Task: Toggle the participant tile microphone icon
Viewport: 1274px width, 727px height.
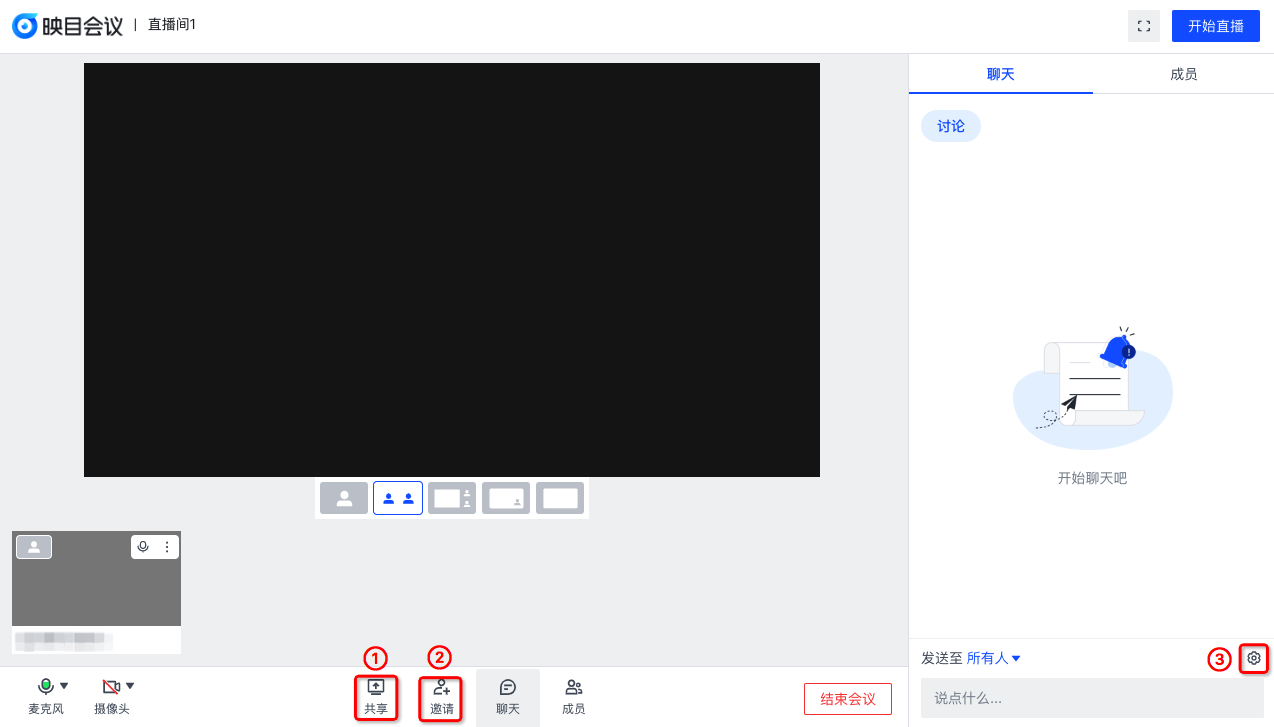Action: pos(143,547)
